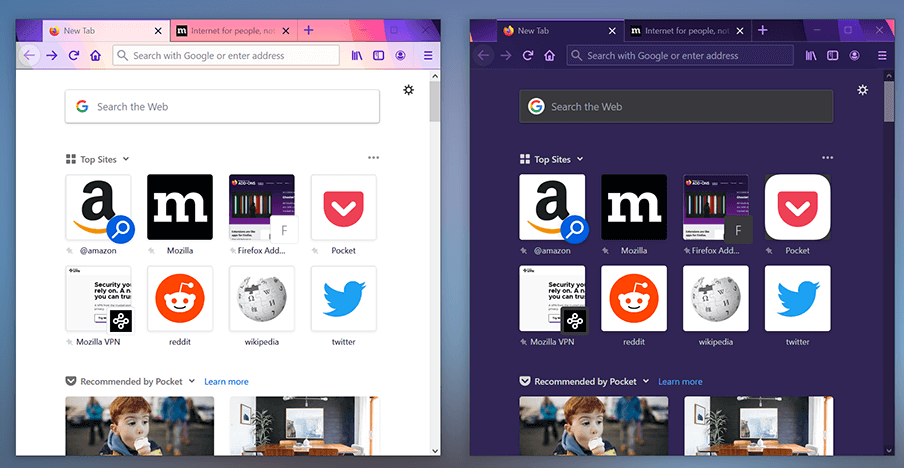Open the twitter tile in the light window
This screenshot has height=468, width=904.
pos(344,299)
